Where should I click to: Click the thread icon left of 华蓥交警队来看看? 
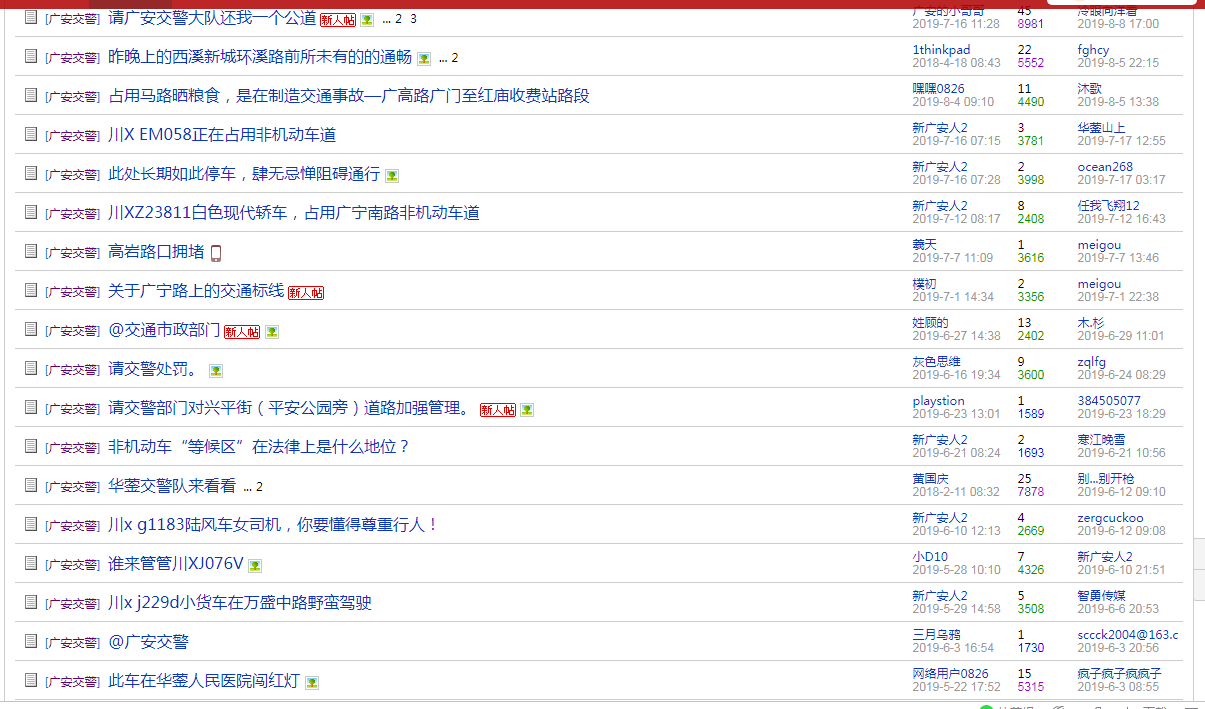[x=31, y=485]
